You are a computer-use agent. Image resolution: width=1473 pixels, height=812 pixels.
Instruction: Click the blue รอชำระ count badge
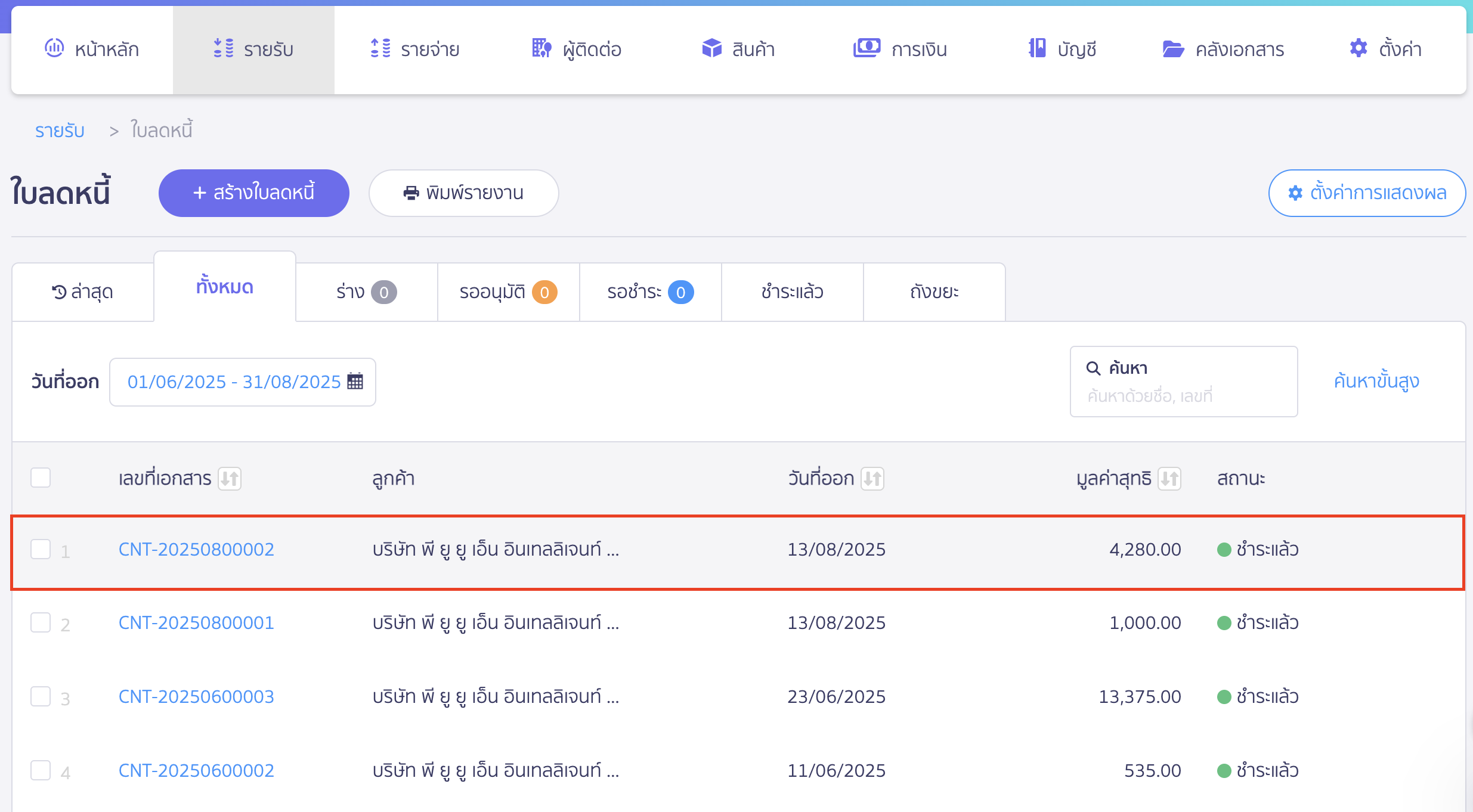680,292
